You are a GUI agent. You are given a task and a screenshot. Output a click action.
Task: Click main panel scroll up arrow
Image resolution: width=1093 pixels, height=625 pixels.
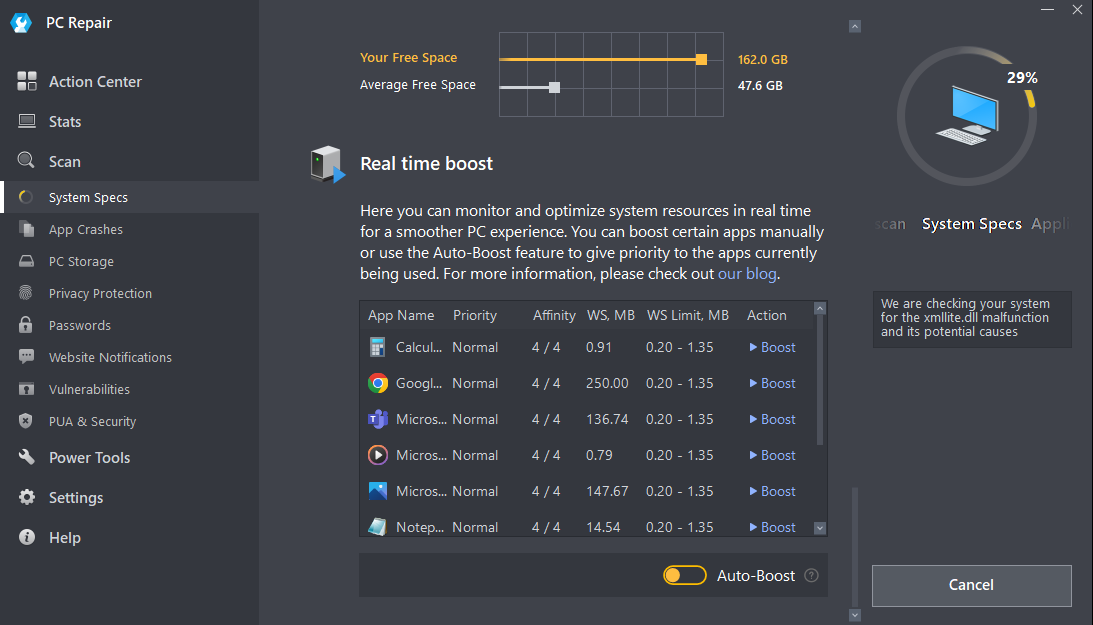pos(855,26)
